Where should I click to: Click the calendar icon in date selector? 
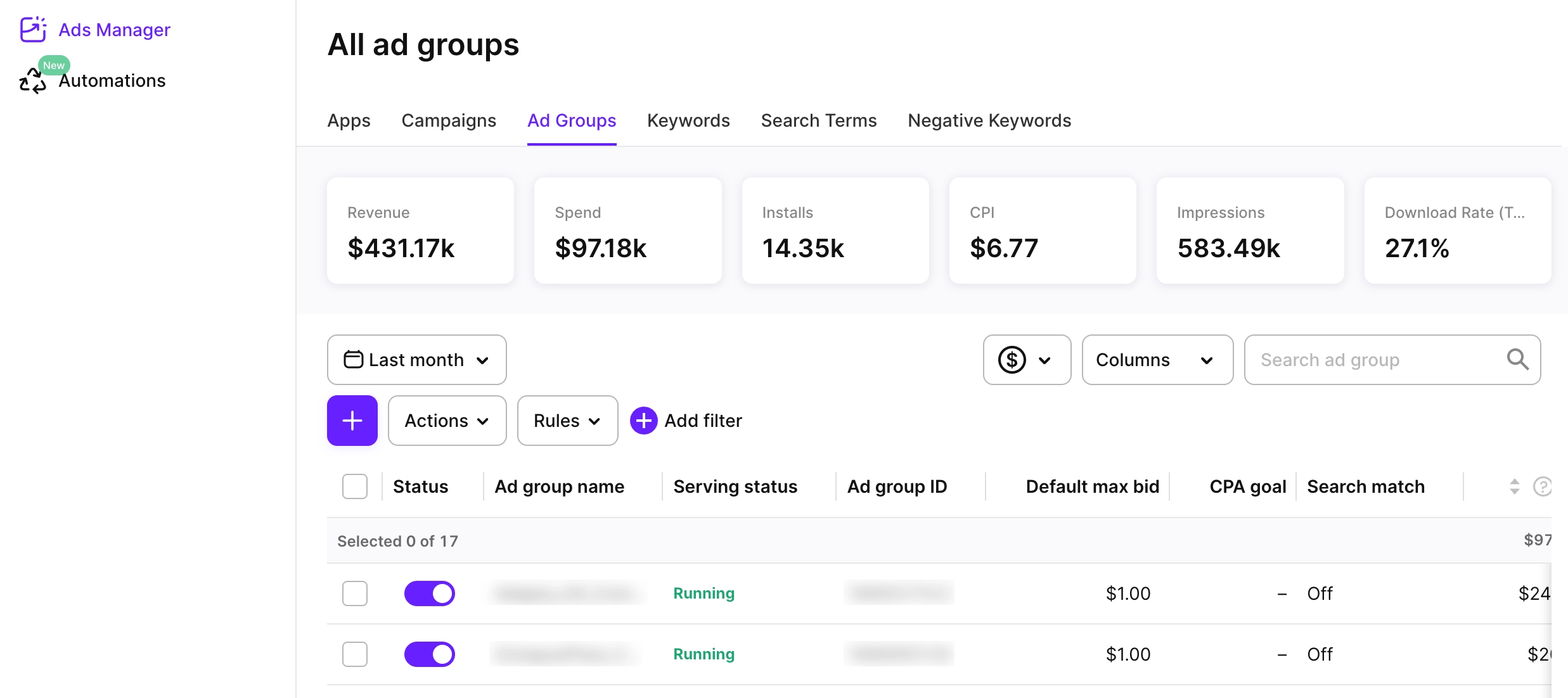(x=354, y=359)
